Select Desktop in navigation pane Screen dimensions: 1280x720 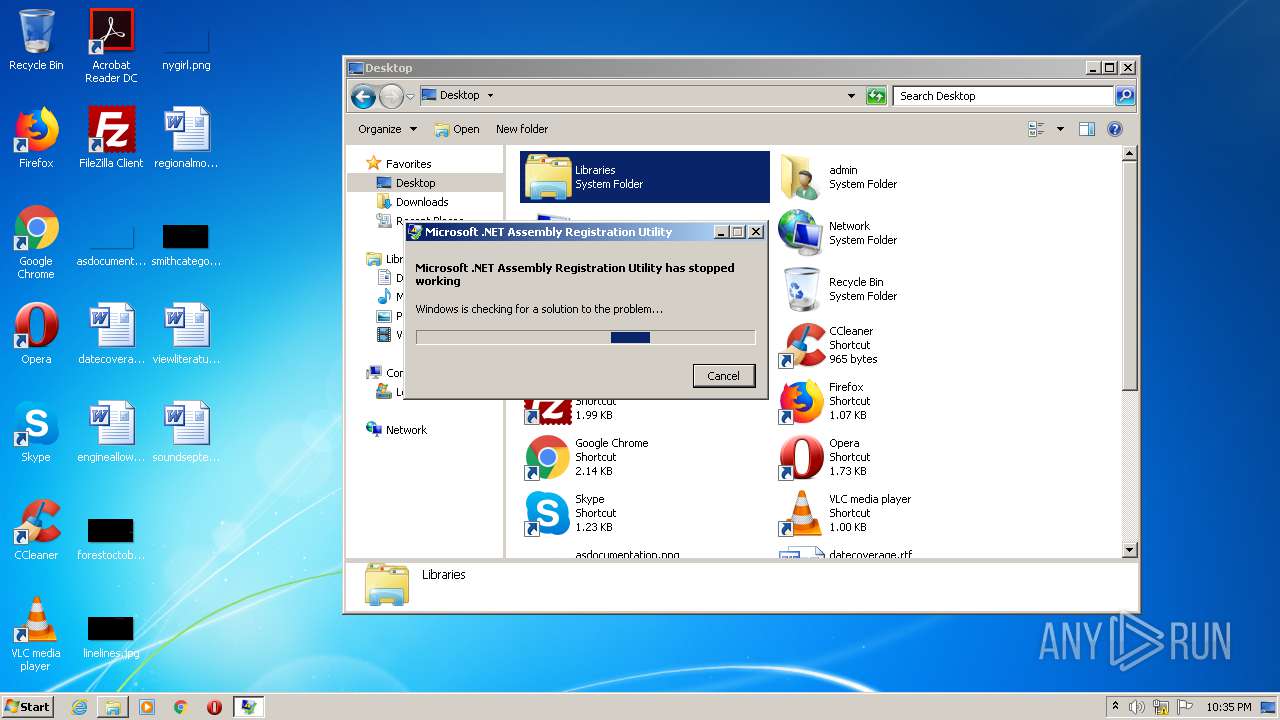click(x=415, y=183)
